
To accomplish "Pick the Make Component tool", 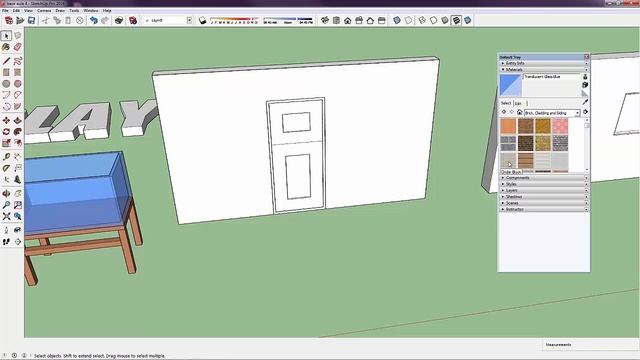I will point(18,36).
